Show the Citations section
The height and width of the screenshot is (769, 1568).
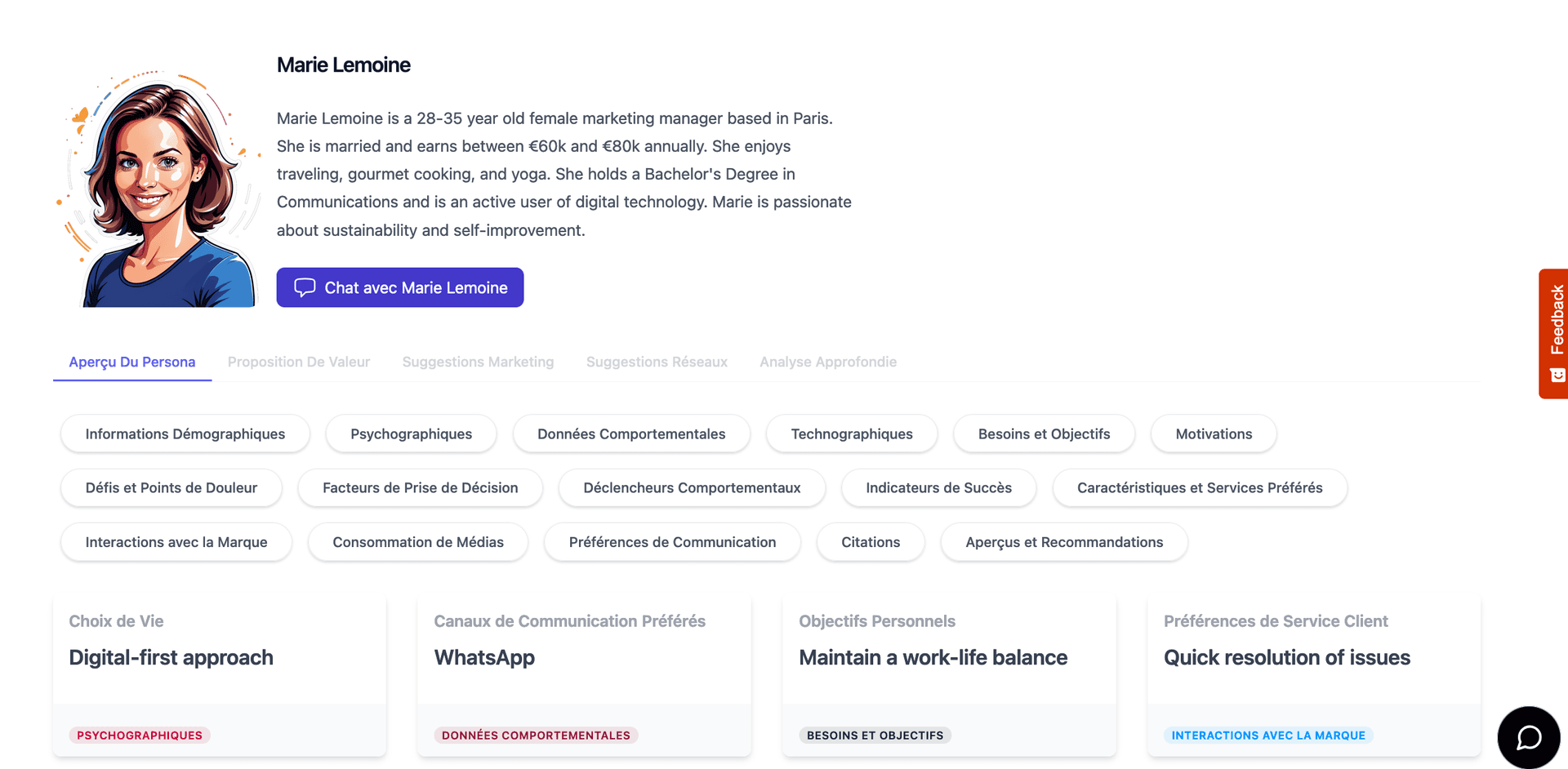pyautogui.click(x=871, y=542)
